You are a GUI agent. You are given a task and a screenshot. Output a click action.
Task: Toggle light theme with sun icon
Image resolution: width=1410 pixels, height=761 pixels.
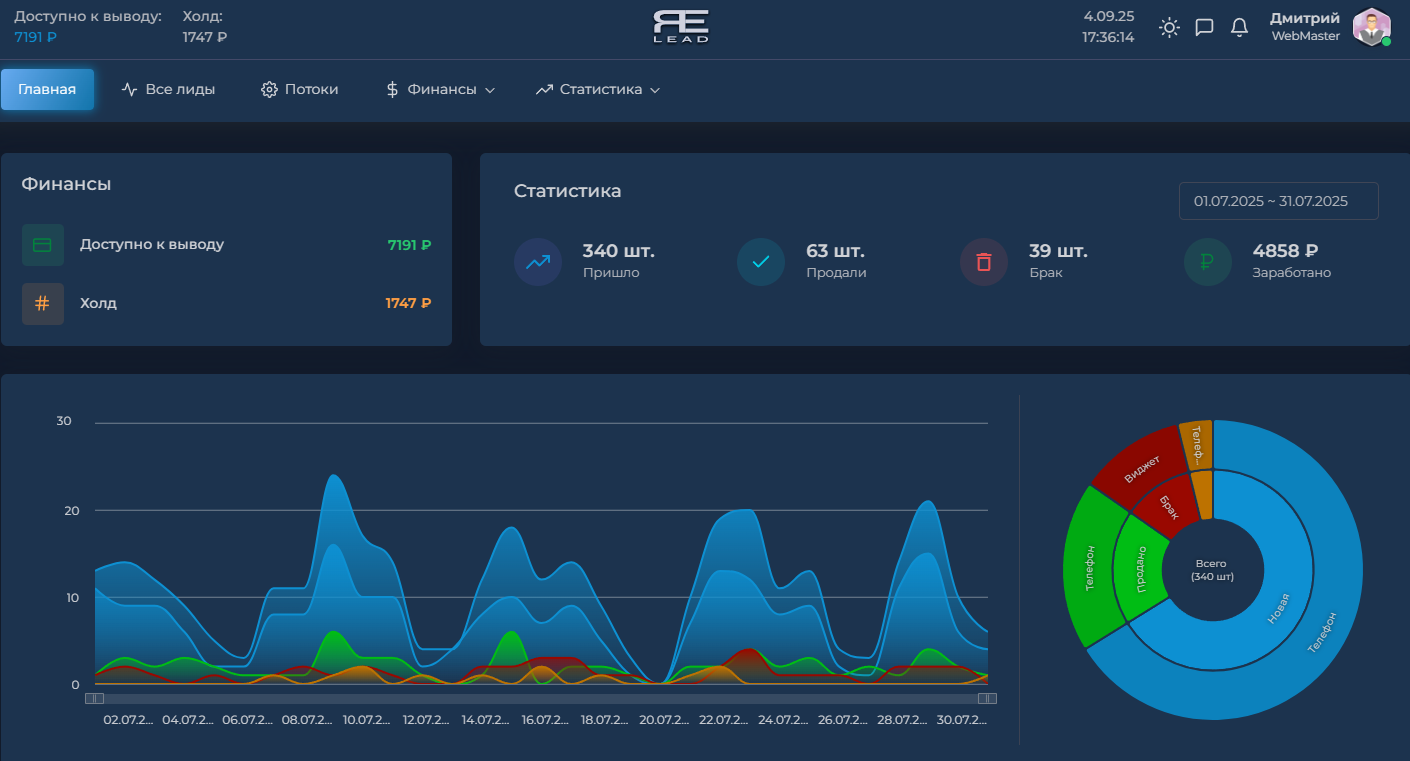[1169, 28]
